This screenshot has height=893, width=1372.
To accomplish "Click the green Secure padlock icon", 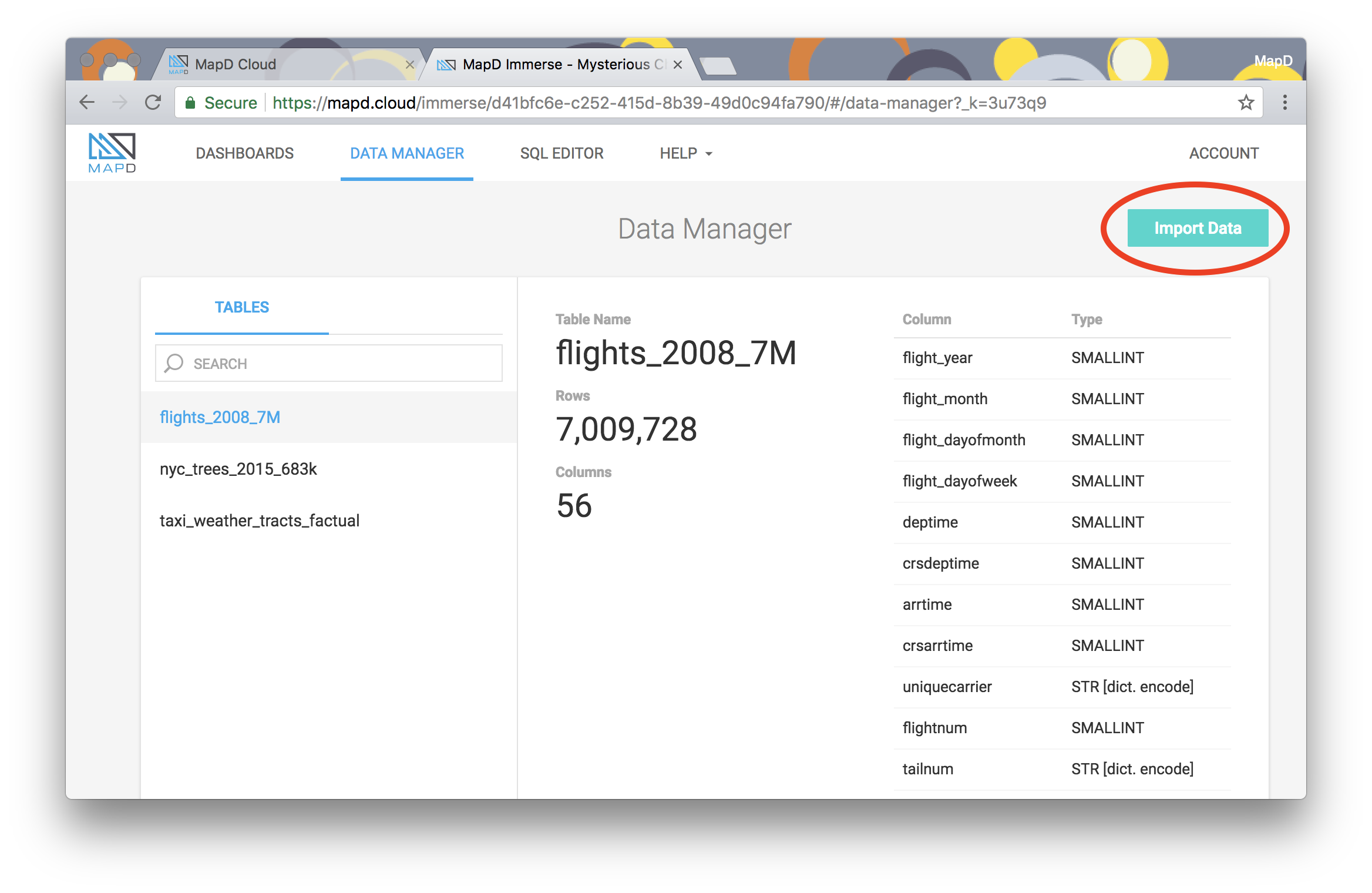I will click(190, 103).
